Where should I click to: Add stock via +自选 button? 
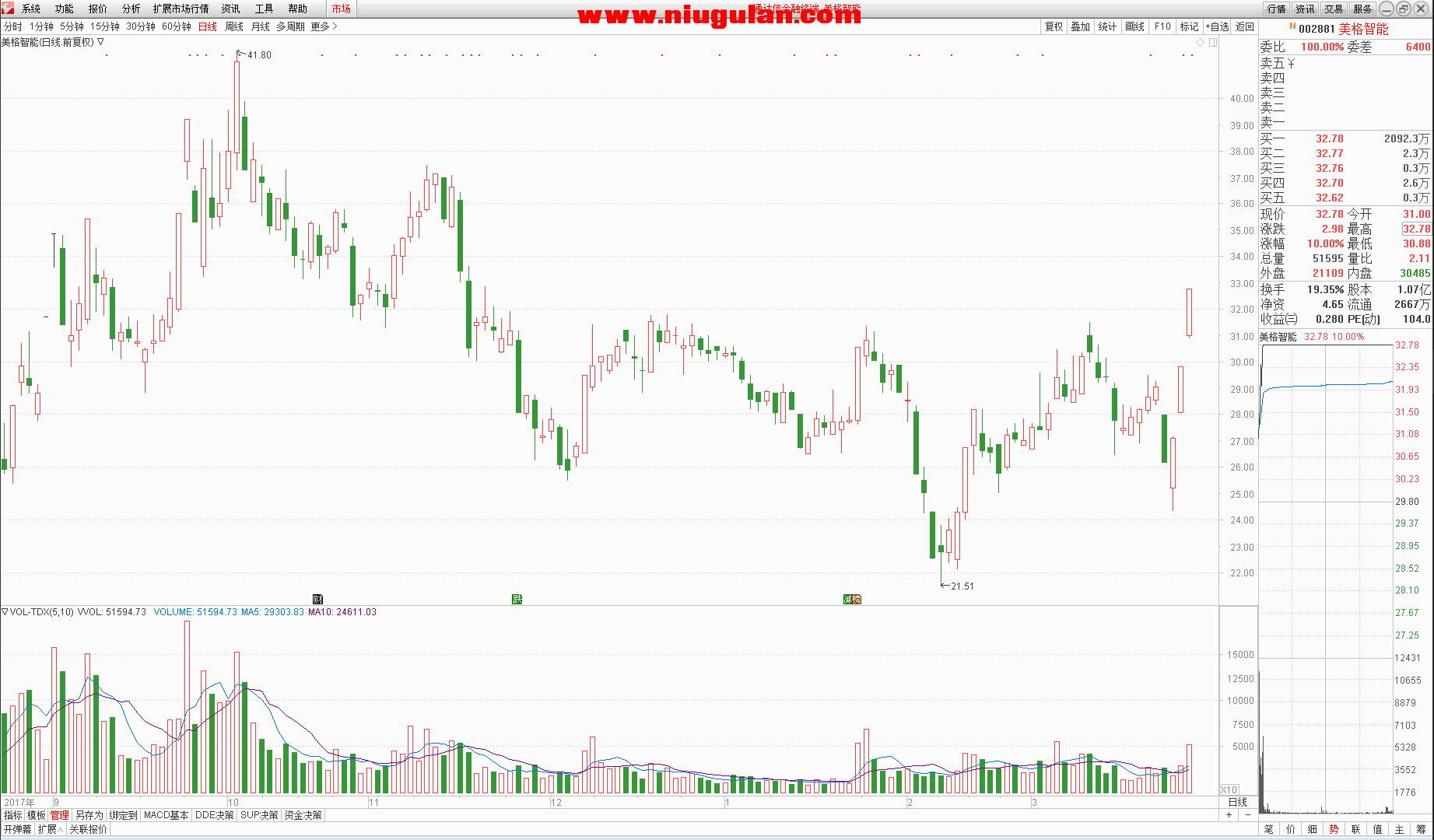coord(1218,26)
